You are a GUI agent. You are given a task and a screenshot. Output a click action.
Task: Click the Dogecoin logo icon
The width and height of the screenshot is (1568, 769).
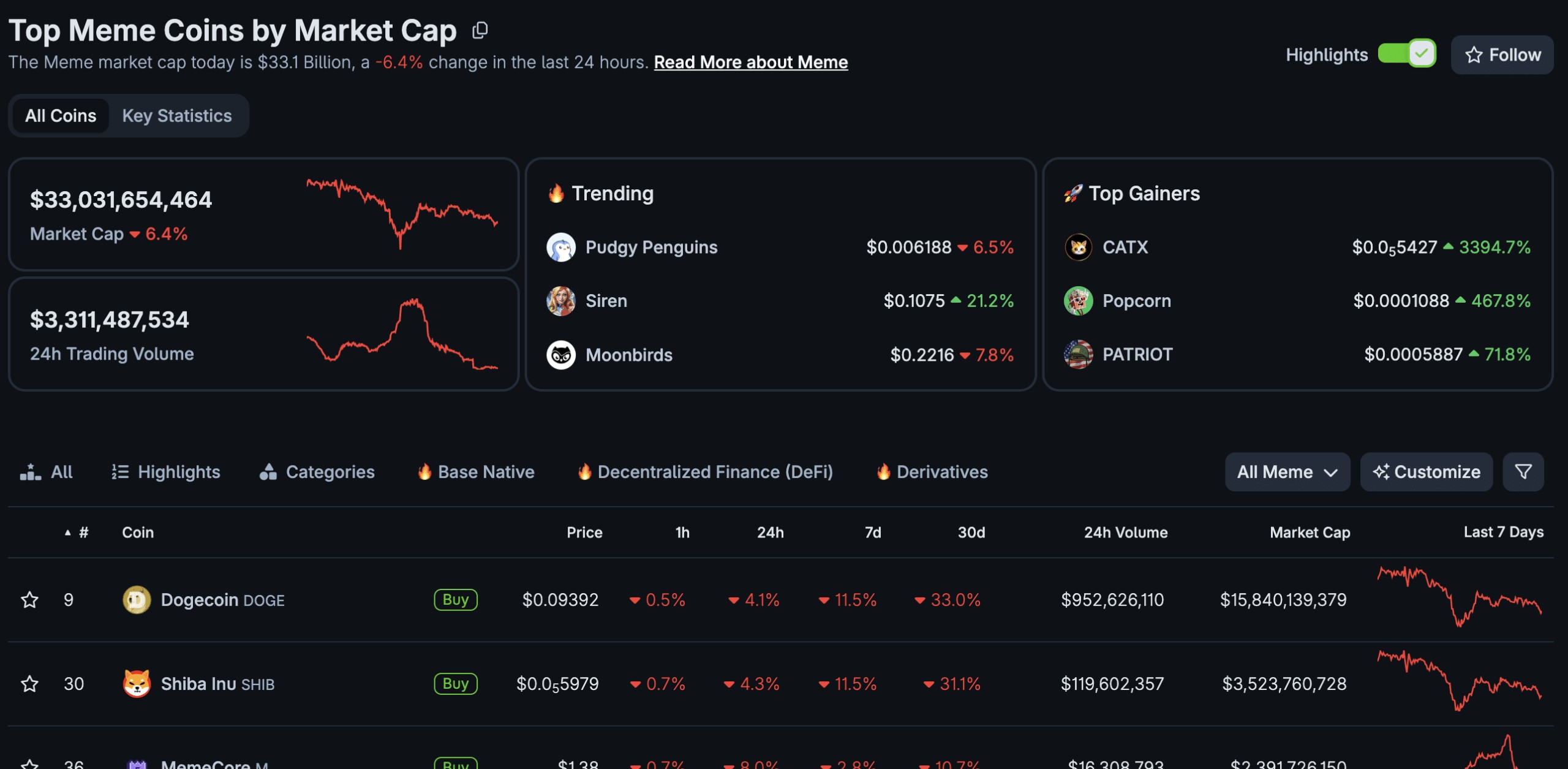(137, 600)
